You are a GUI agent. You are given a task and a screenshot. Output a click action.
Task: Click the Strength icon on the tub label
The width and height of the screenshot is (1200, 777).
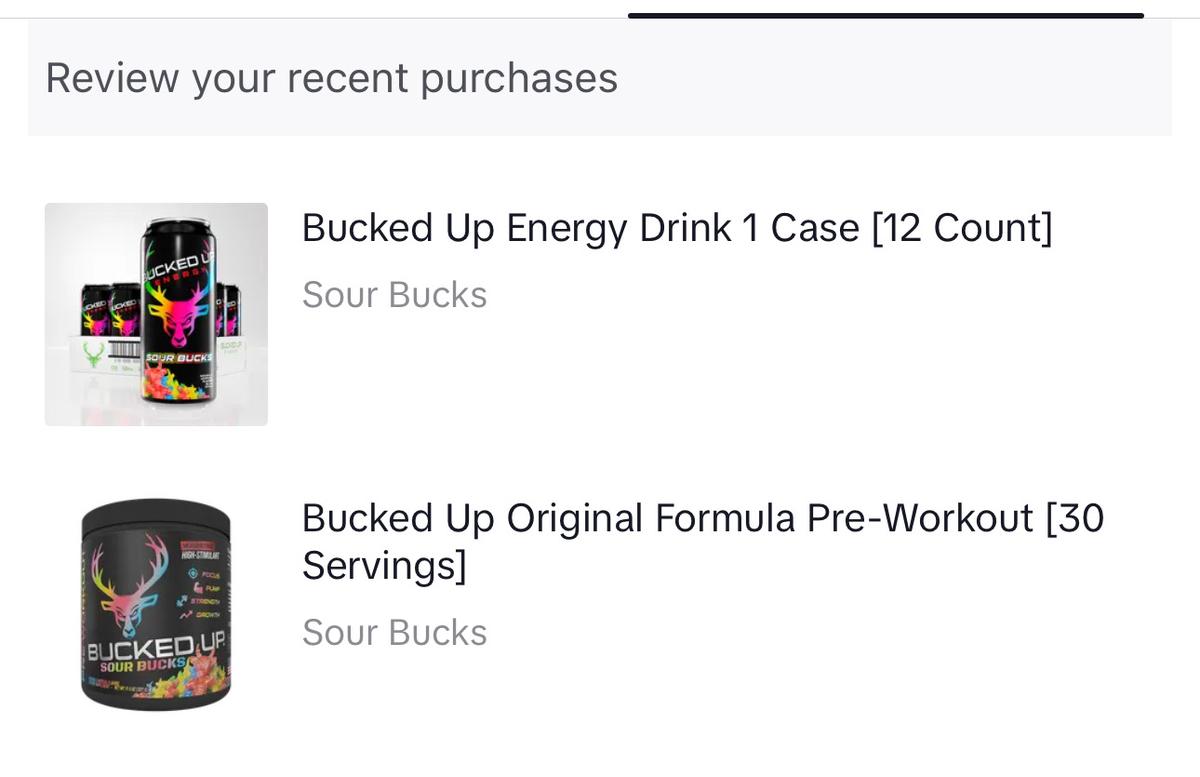183,601
